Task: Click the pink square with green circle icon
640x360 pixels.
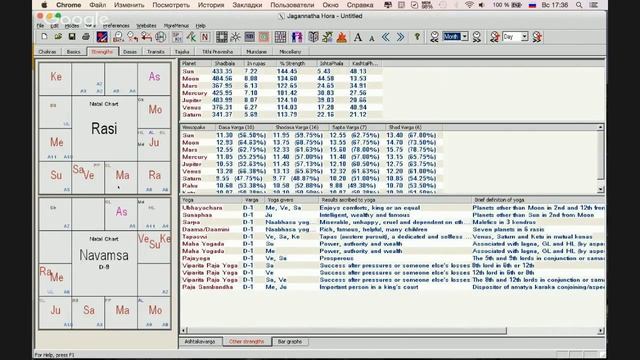Action: [x=264, y=37]
